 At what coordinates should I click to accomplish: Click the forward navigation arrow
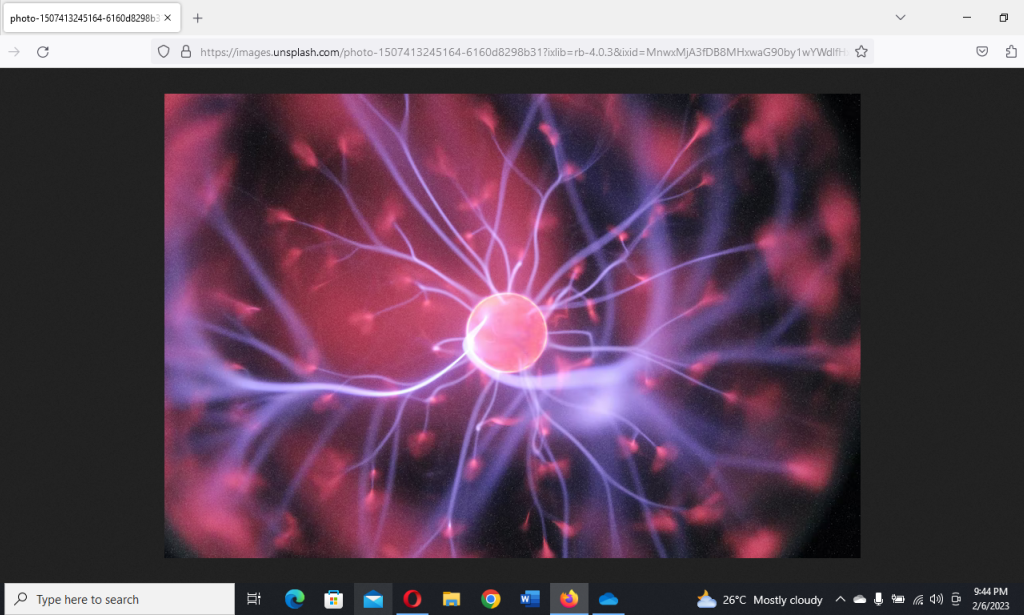12,51
